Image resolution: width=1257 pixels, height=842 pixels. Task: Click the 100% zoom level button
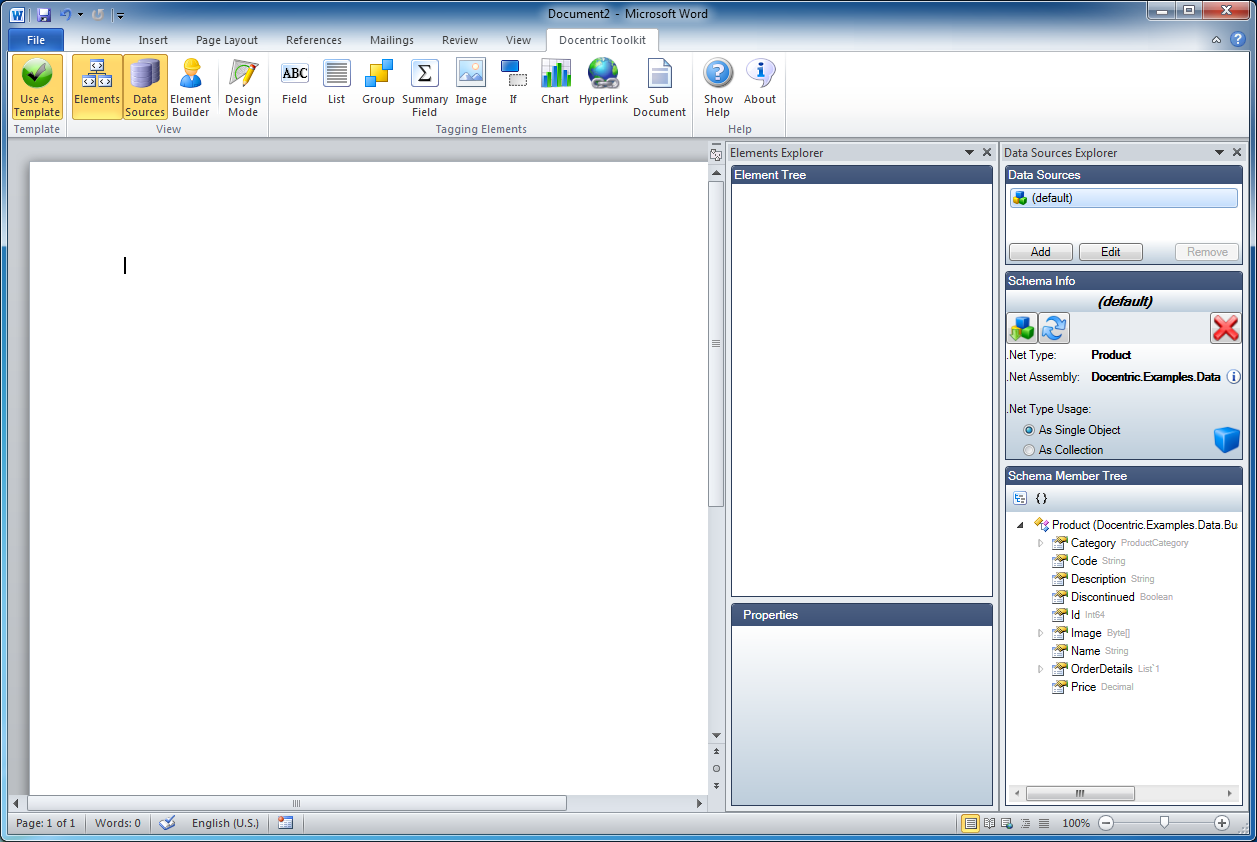pos(1076,823)
